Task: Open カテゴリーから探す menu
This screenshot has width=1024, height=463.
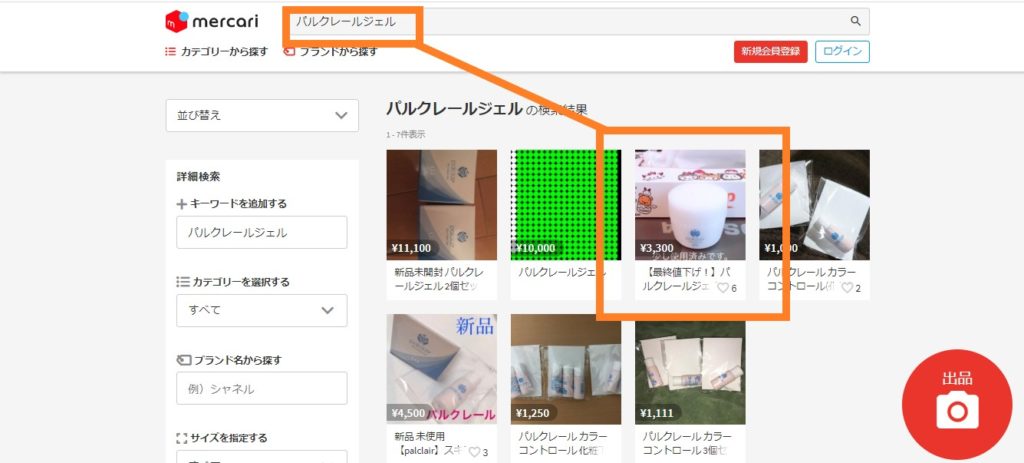Action: tap(217, 52)
